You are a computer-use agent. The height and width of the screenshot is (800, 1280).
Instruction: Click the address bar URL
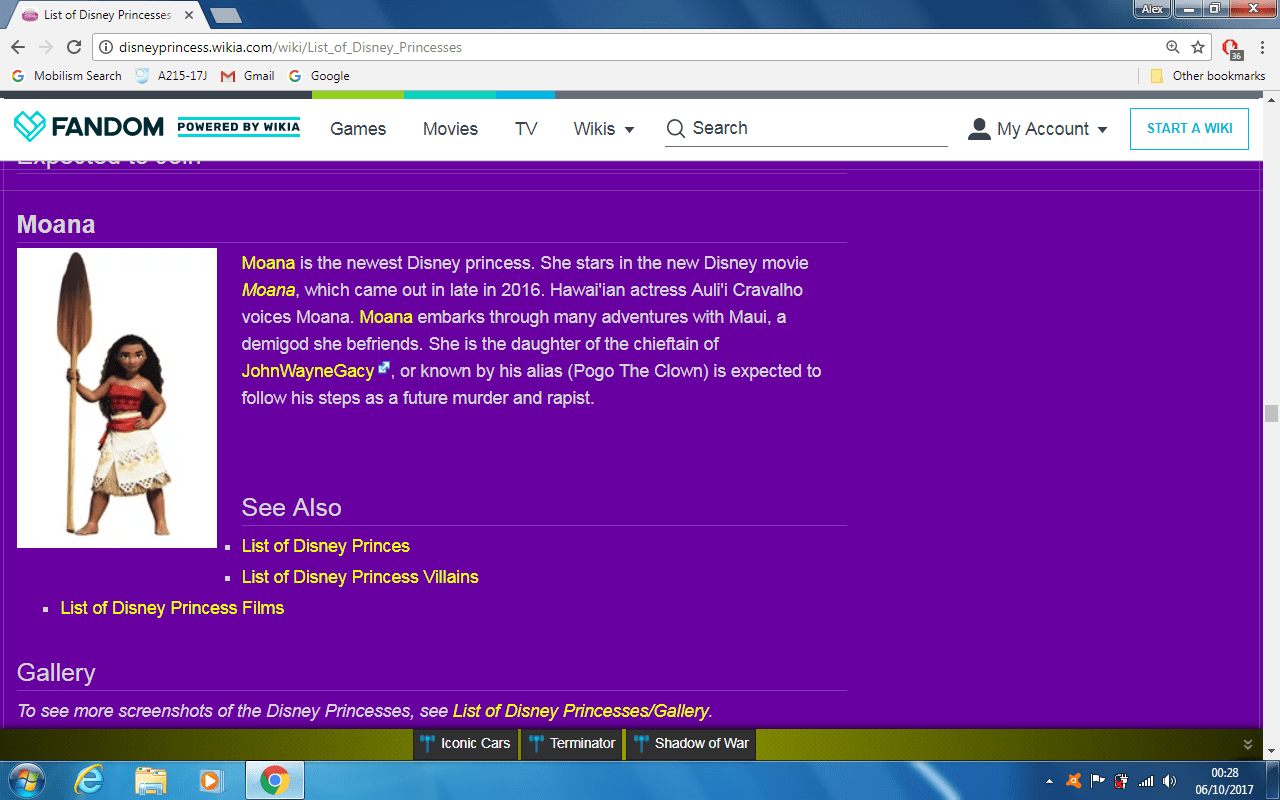click(290, 47)
